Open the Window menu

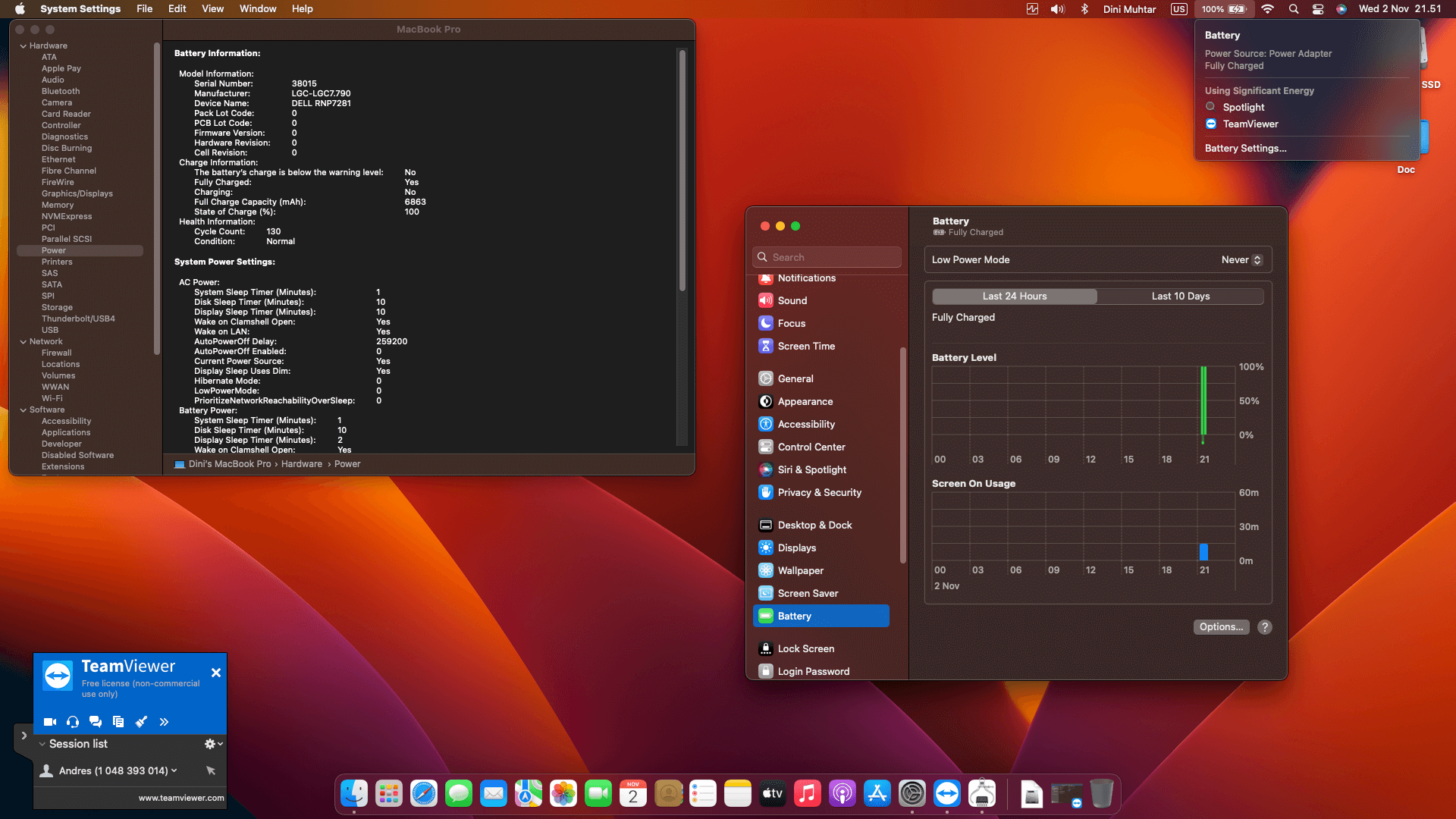pos(257,8)
